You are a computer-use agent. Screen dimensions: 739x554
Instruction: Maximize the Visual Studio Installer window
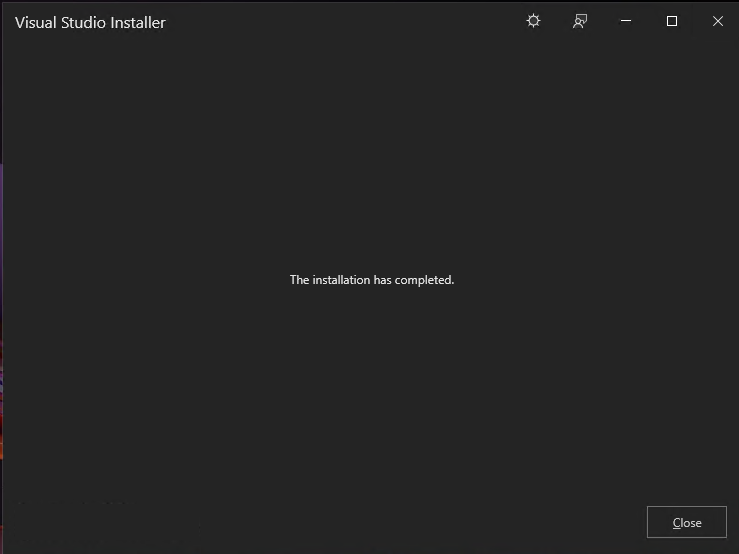click(672, 21)
